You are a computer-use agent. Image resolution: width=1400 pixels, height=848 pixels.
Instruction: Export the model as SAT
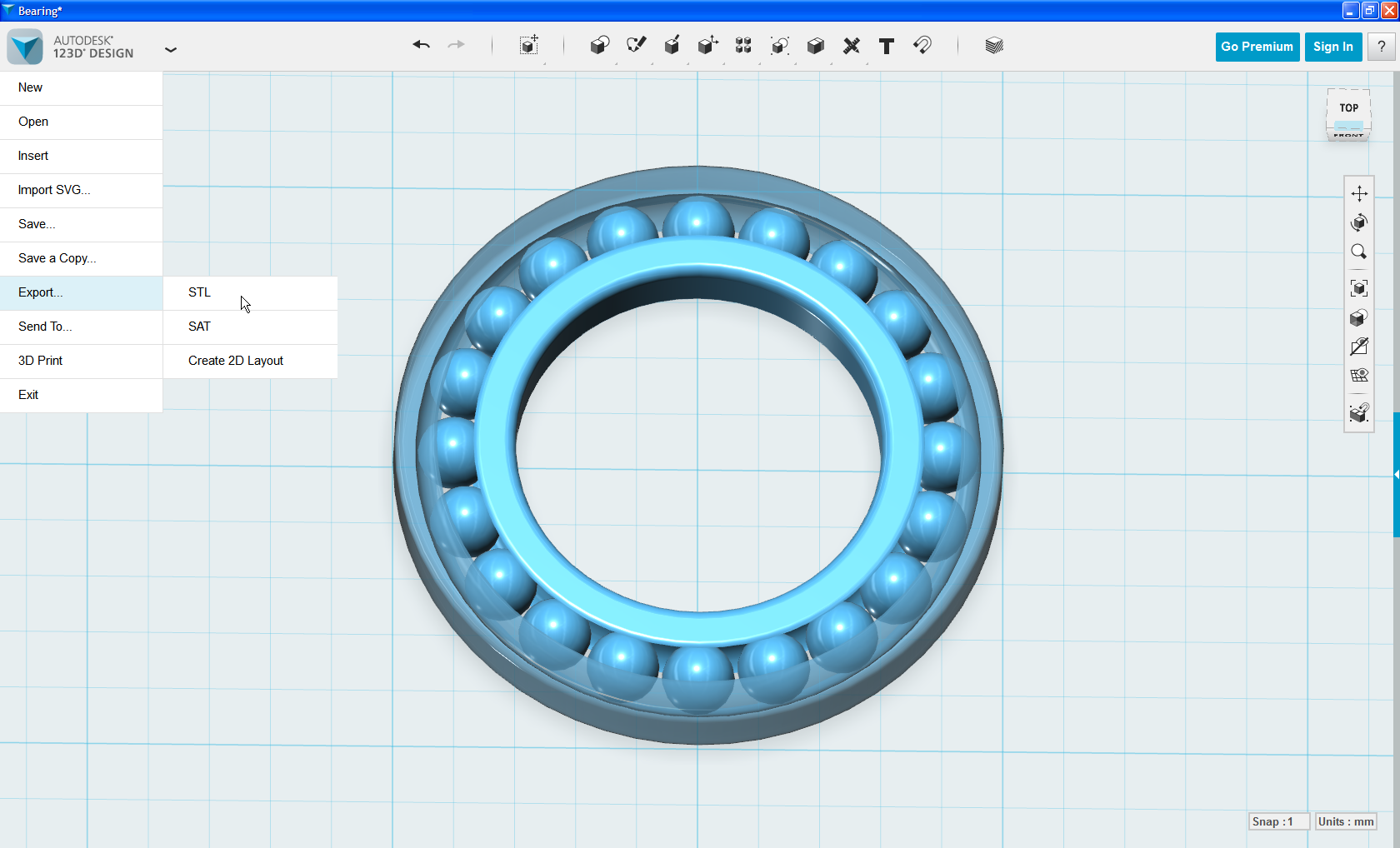(x=250, y=327)
